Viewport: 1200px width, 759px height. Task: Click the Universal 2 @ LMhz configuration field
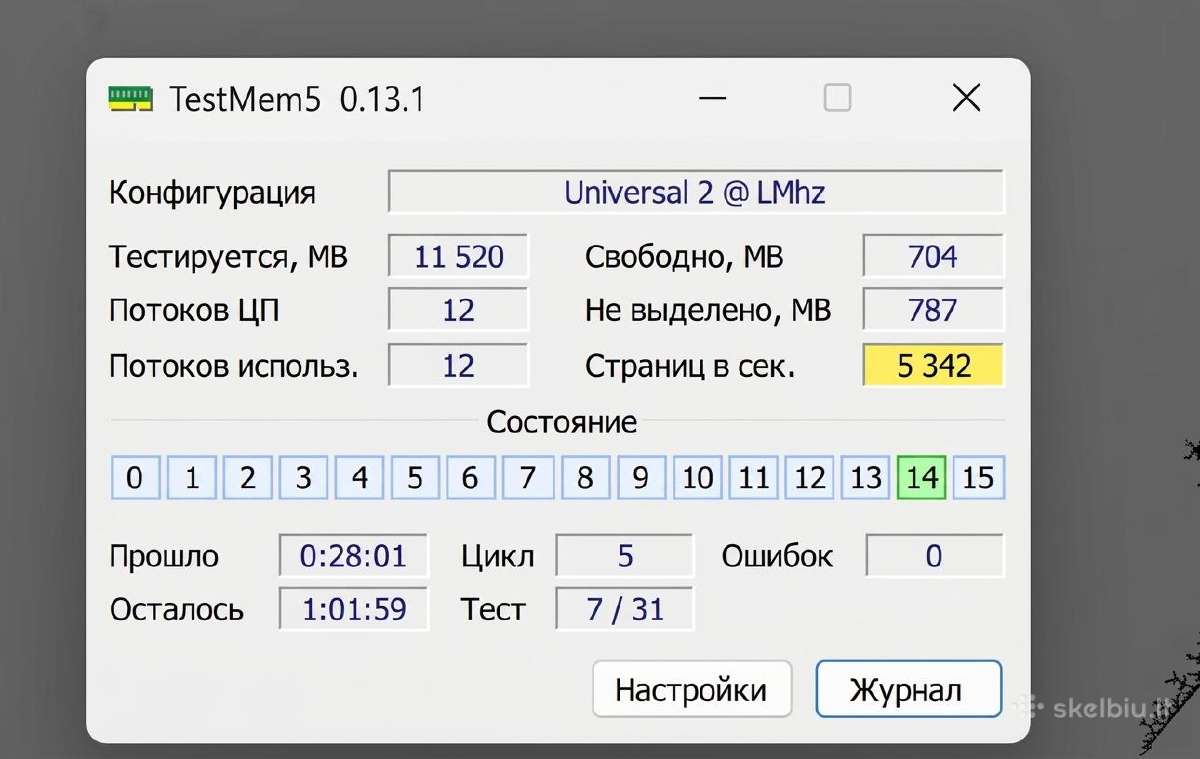point(695,192)
